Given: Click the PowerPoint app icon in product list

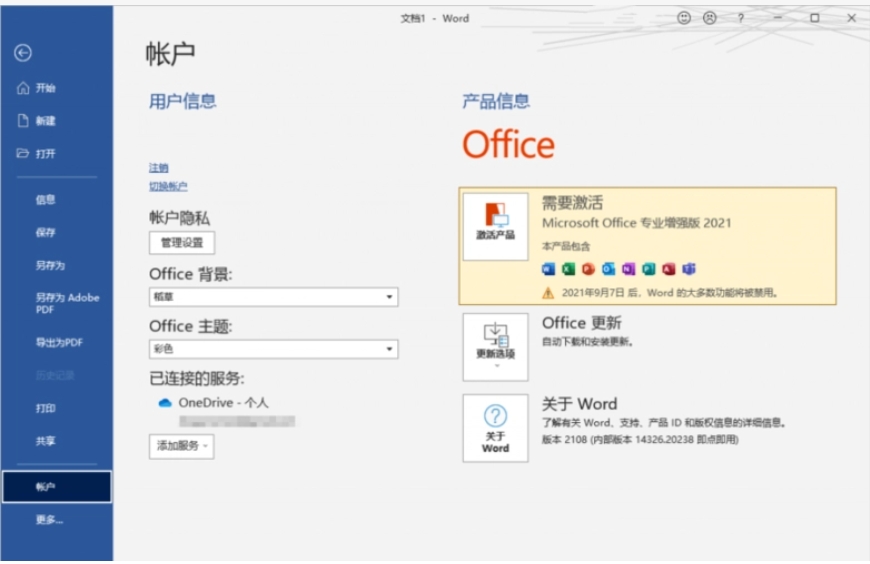Looking at the screenshot, I should [x=588, y=269].
